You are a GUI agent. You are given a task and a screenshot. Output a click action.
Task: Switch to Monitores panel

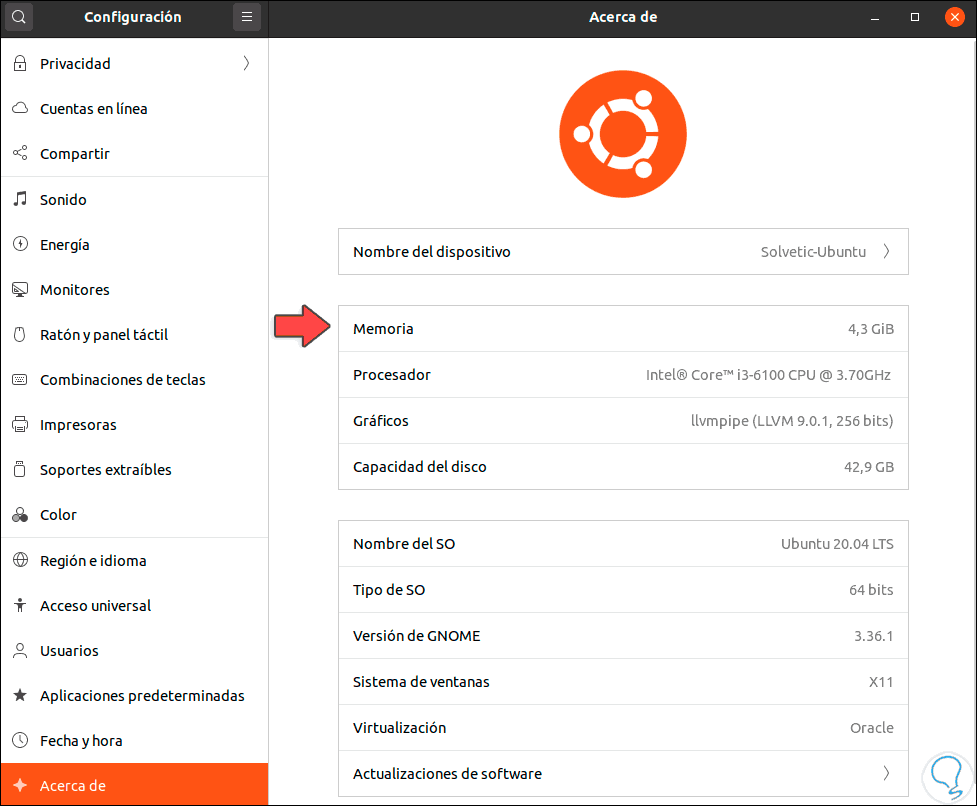(x=135, y=290)
